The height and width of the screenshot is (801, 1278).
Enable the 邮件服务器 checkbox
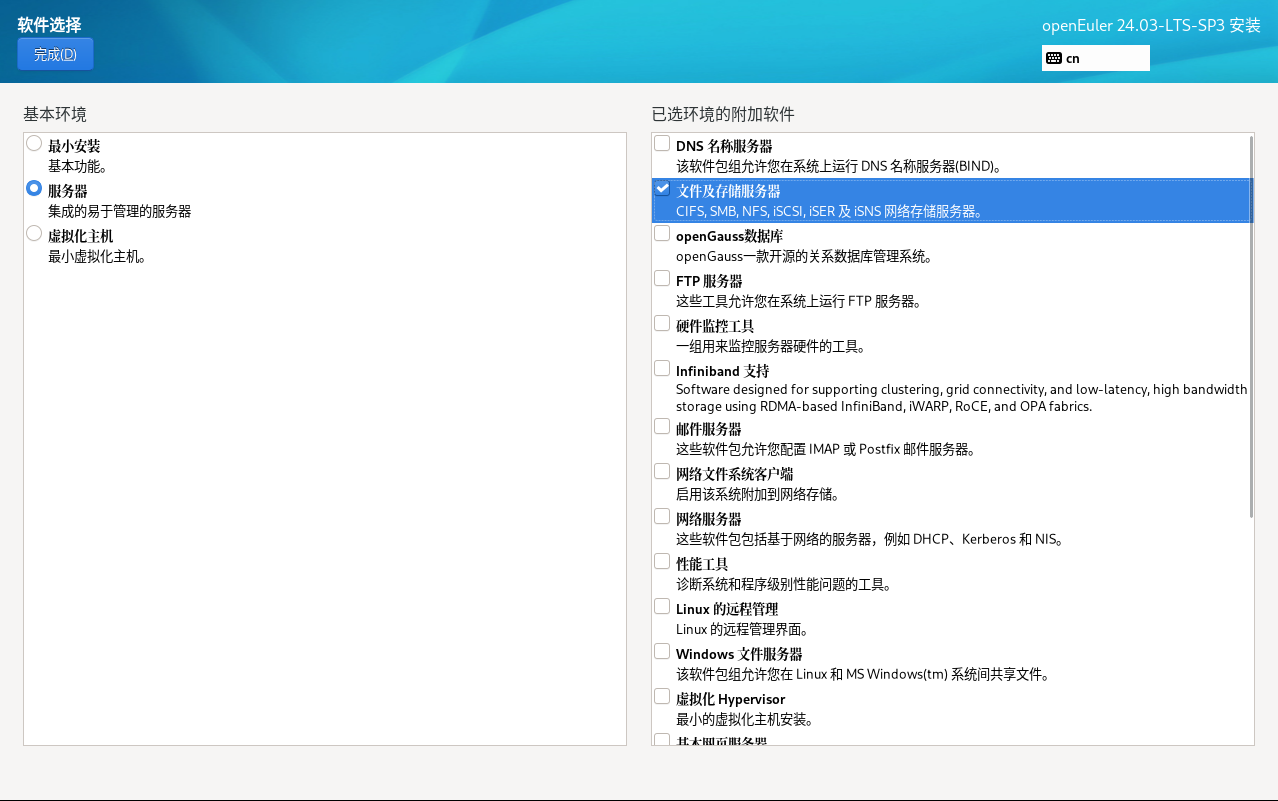pyautogui.click(x=662, y=427)
